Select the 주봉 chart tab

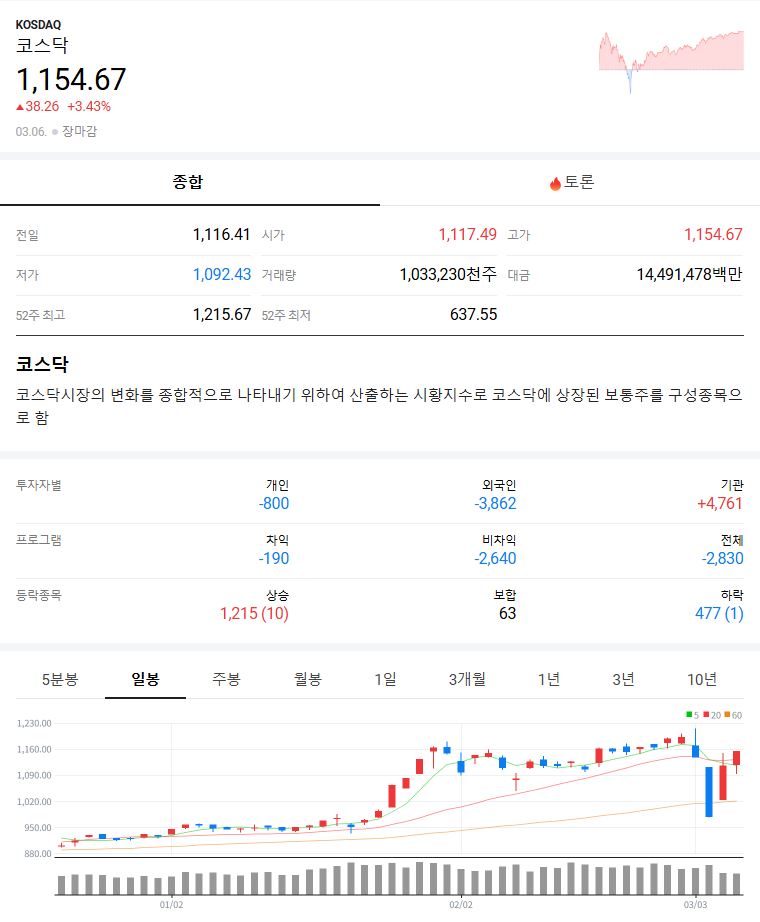point(226,680)
